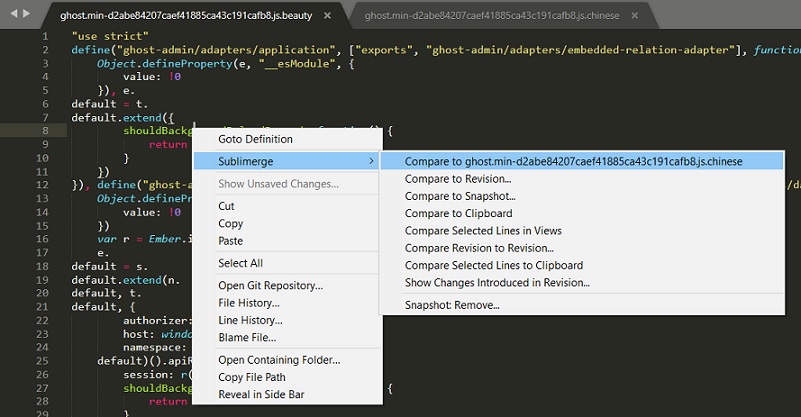Go to previous tab with left arrow
The width and height of the screenshot is (801, 417).
(13, 13)
